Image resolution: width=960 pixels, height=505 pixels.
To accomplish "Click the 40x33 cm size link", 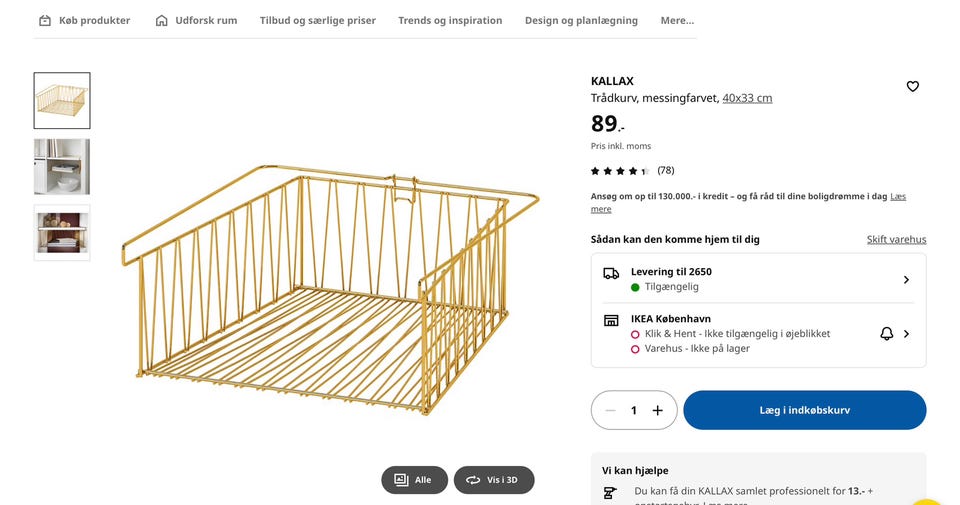I will (x=747, y=98).
